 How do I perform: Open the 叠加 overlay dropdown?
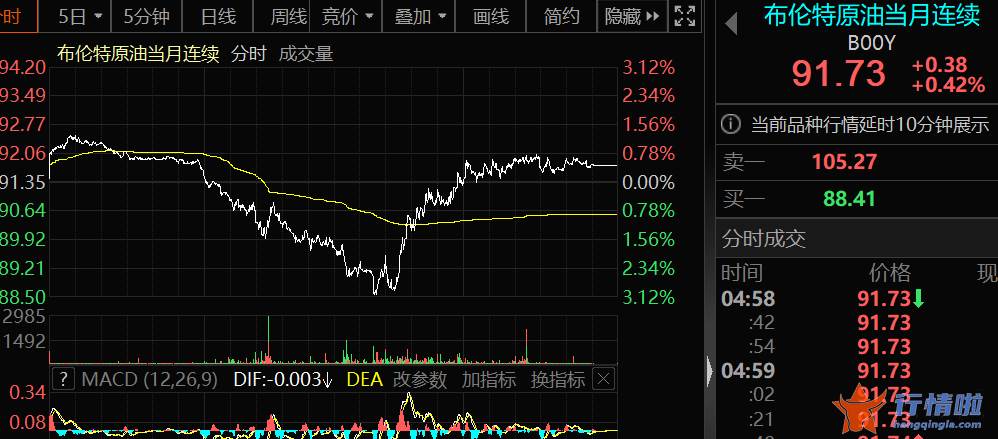419,16
